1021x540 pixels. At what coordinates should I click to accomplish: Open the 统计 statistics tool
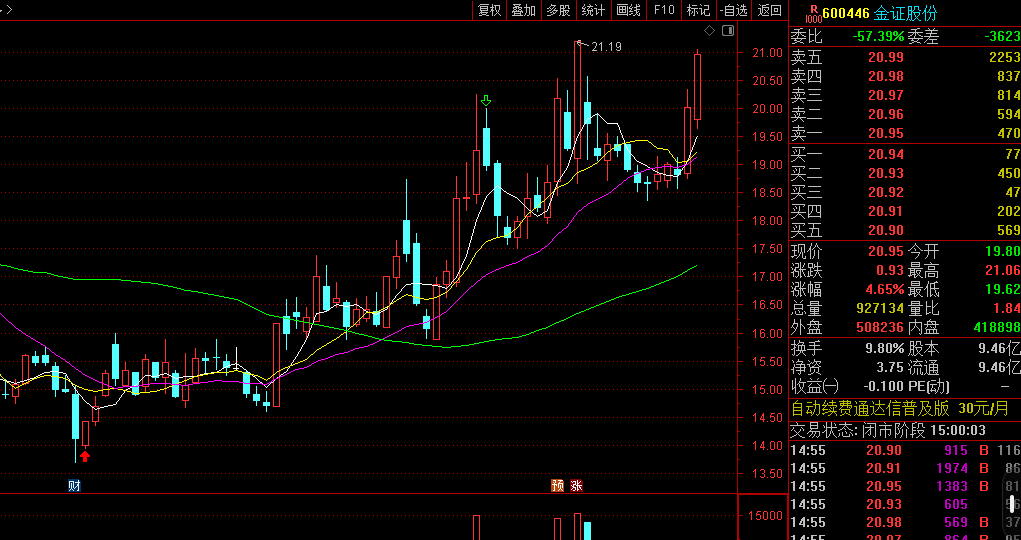[593, 10]
